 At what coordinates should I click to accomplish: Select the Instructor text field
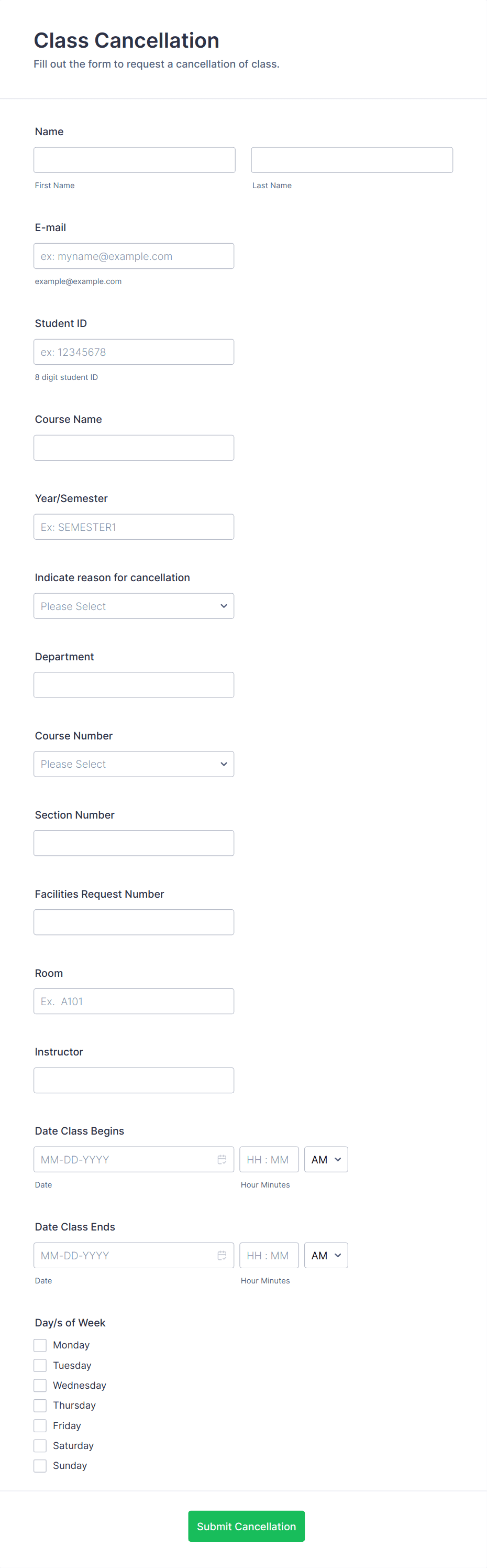coord(134,1081)
